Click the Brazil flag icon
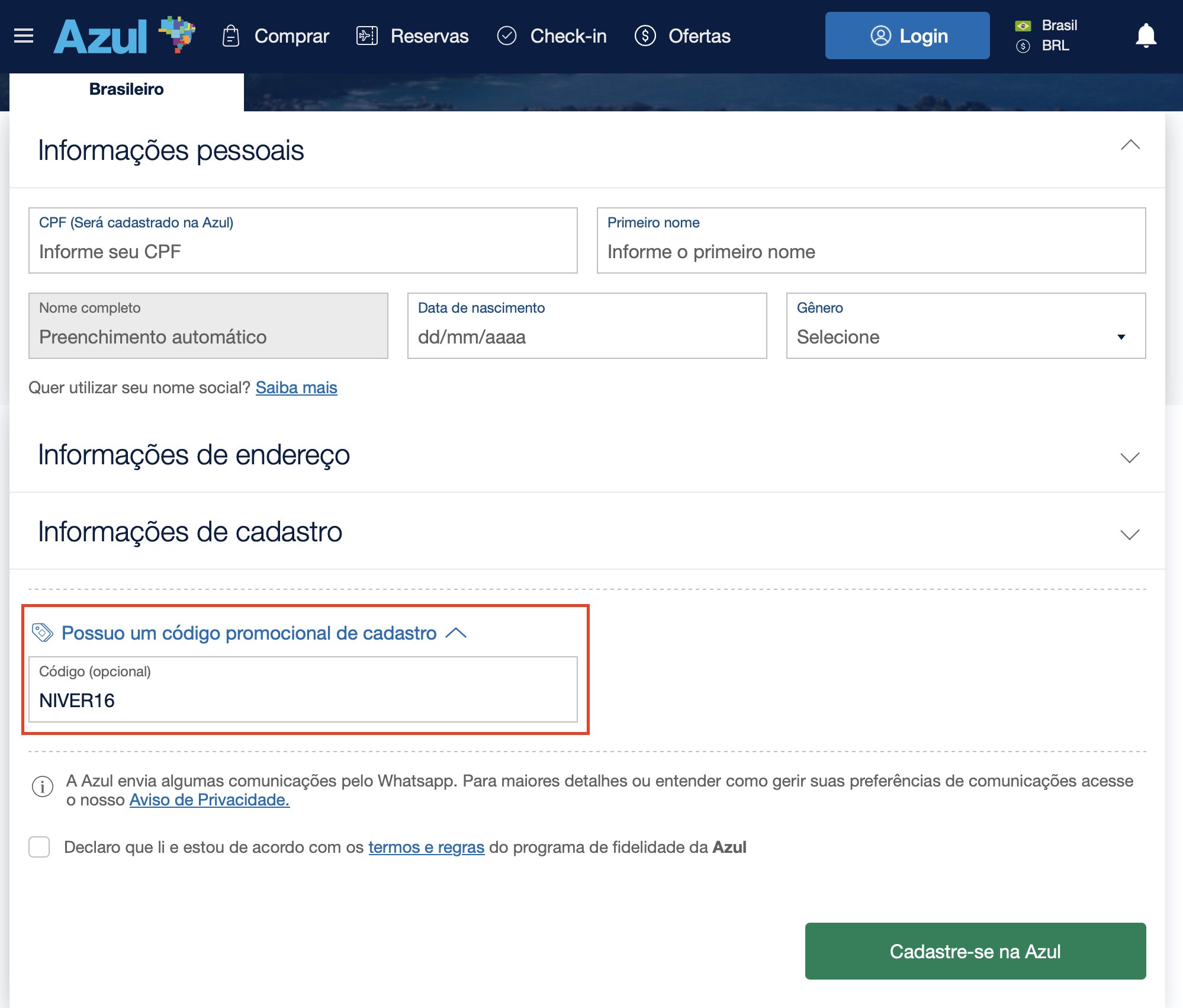The image size is (1183, 1008). 1023,26
